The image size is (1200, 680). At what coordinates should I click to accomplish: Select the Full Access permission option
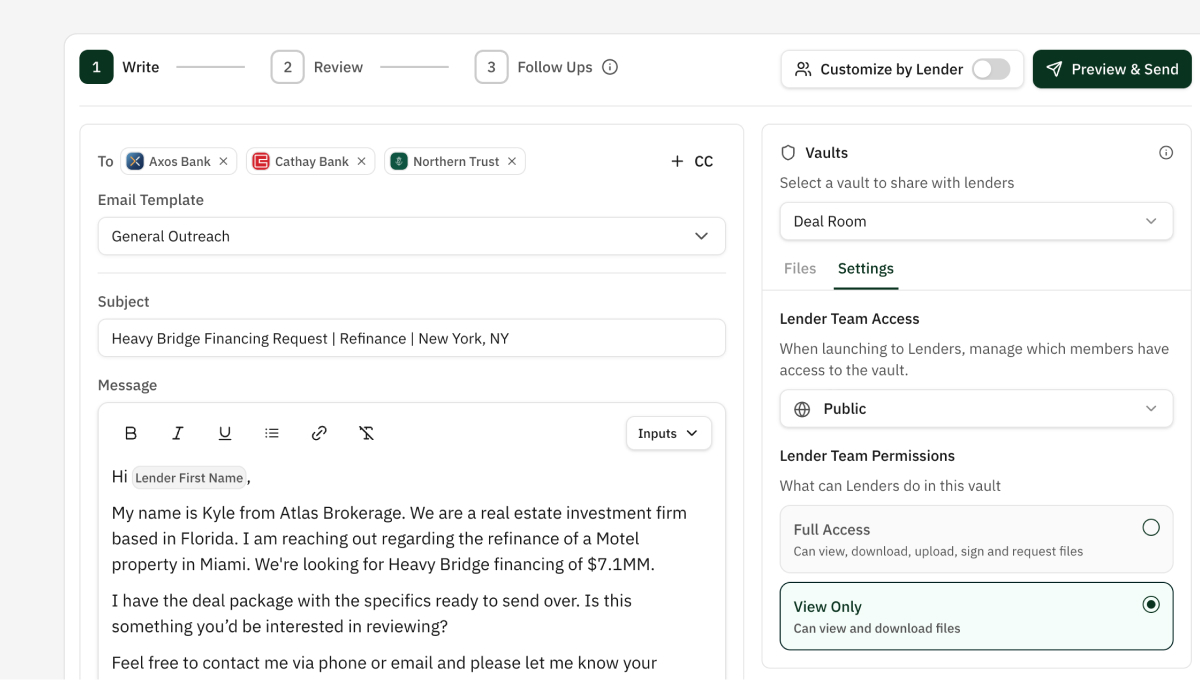(x=1150, y=528)
